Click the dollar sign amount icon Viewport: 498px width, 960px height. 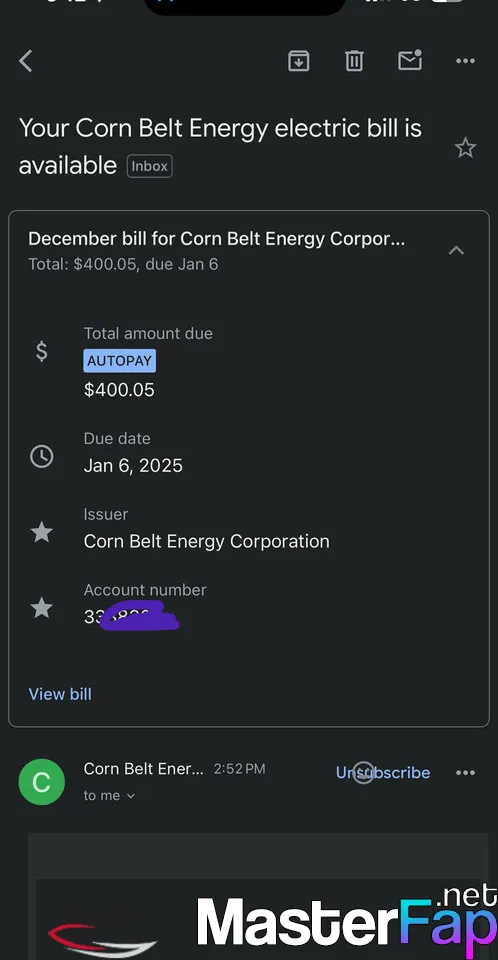(42, 351)
